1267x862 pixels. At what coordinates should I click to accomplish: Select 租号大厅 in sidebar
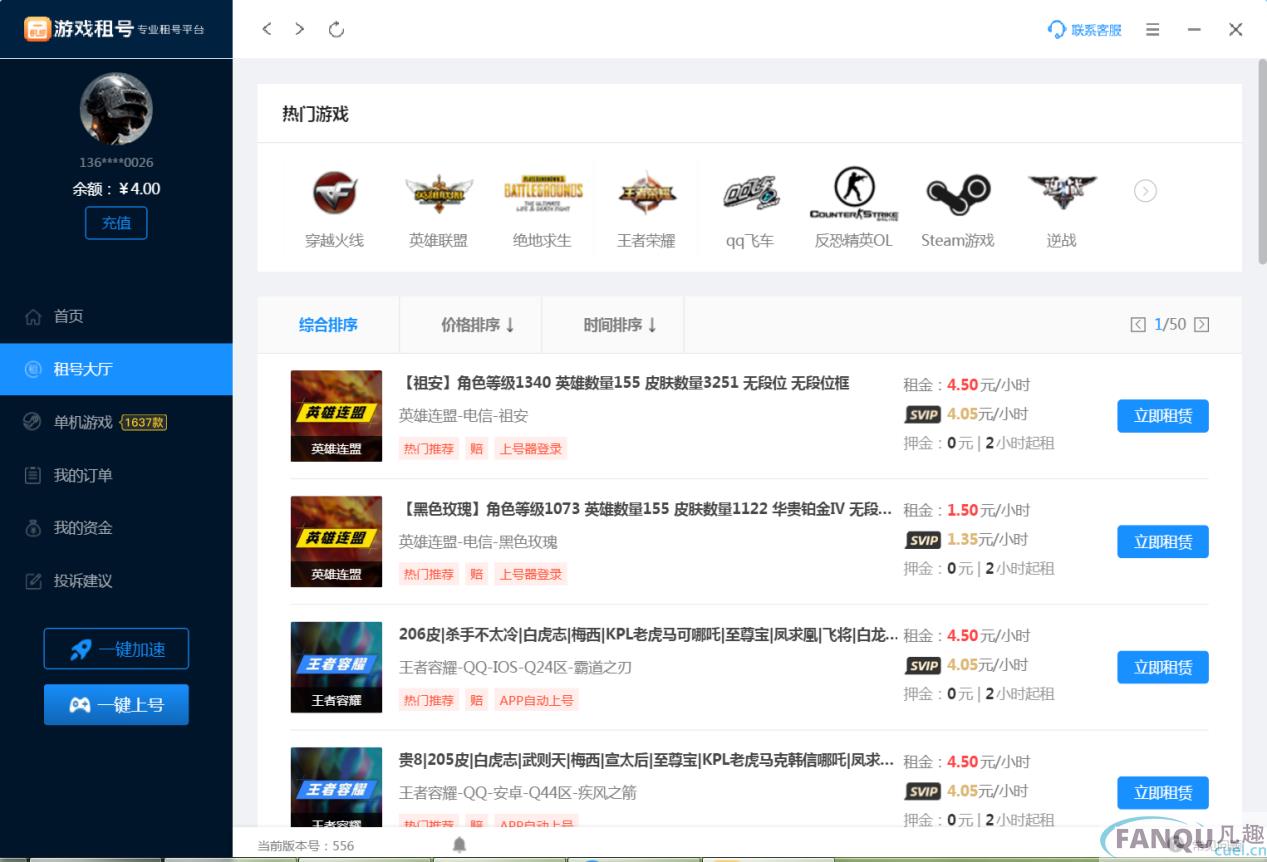pyautogui.click(x=116, y=369)
